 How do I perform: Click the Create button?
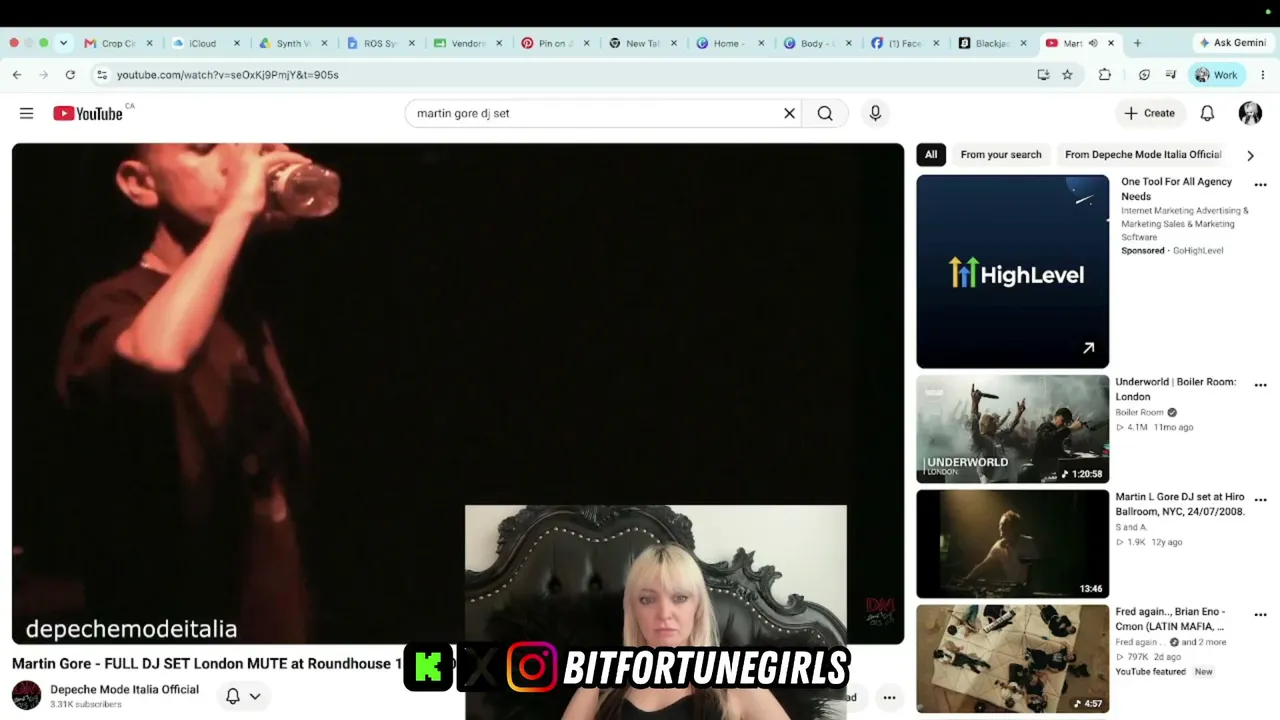(x=1149, y=114)
